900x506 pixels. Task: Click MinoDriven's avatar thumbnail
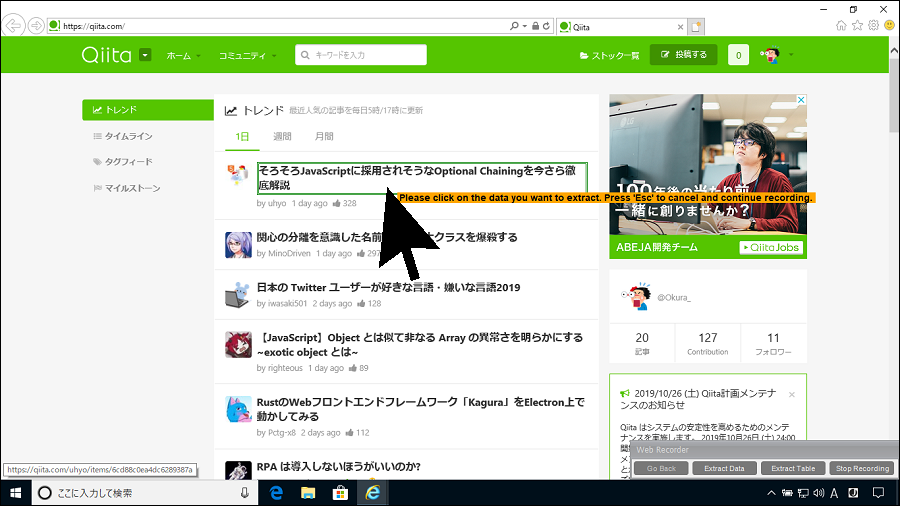[x=238, y=245]
